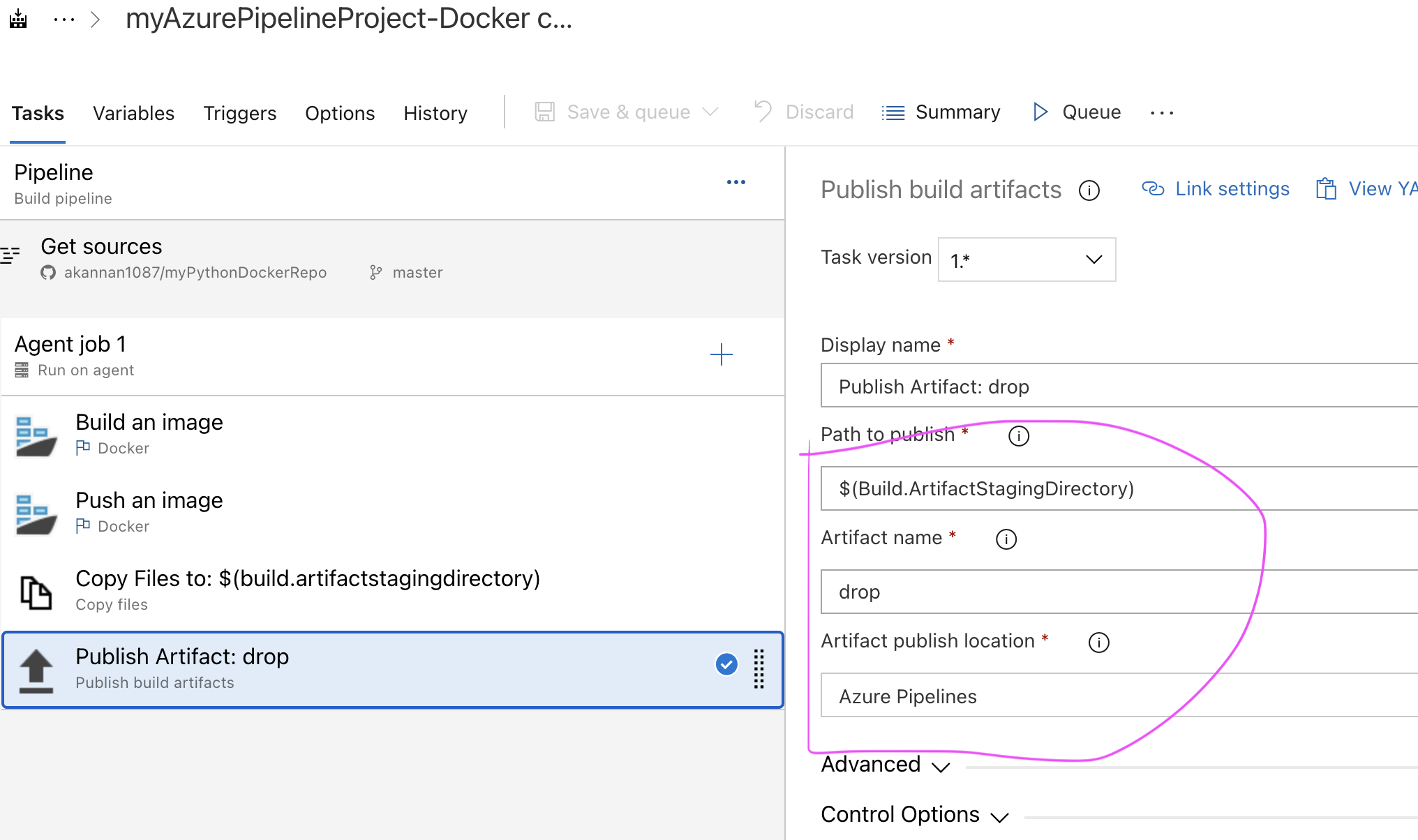Switch to the Variables tab
This screenshot has width=1418, height=840.
(x=133, y=113)
